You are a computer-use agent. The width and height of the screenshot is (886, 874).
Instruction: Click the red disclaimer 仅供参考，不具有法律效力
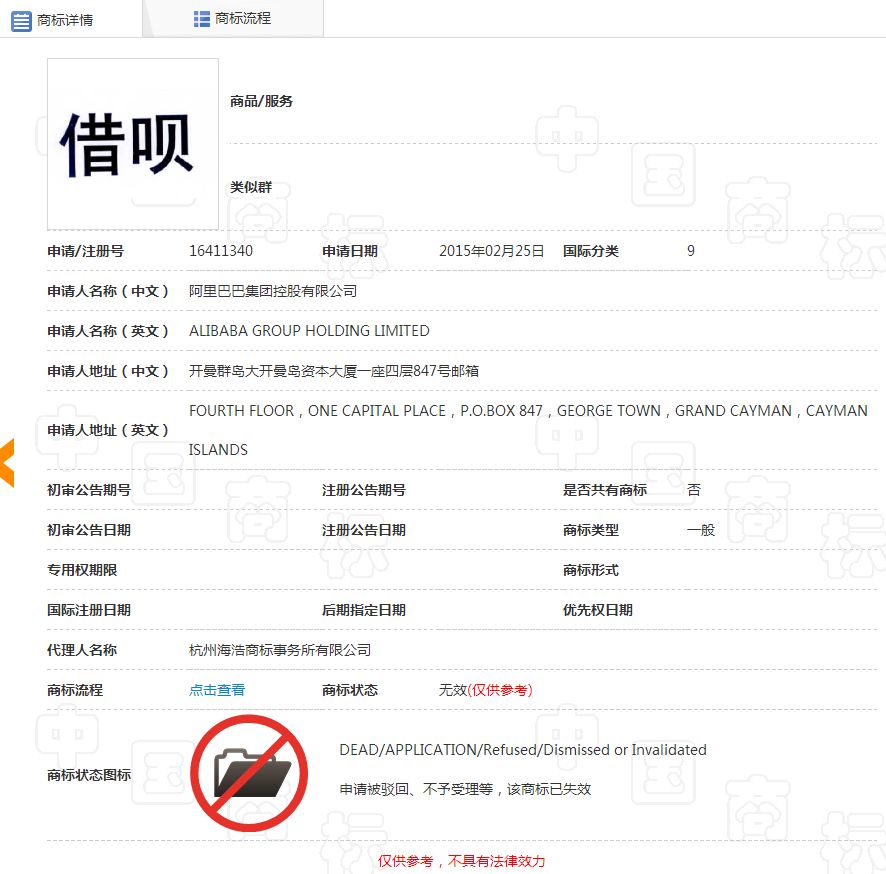[x=461, y=861]
